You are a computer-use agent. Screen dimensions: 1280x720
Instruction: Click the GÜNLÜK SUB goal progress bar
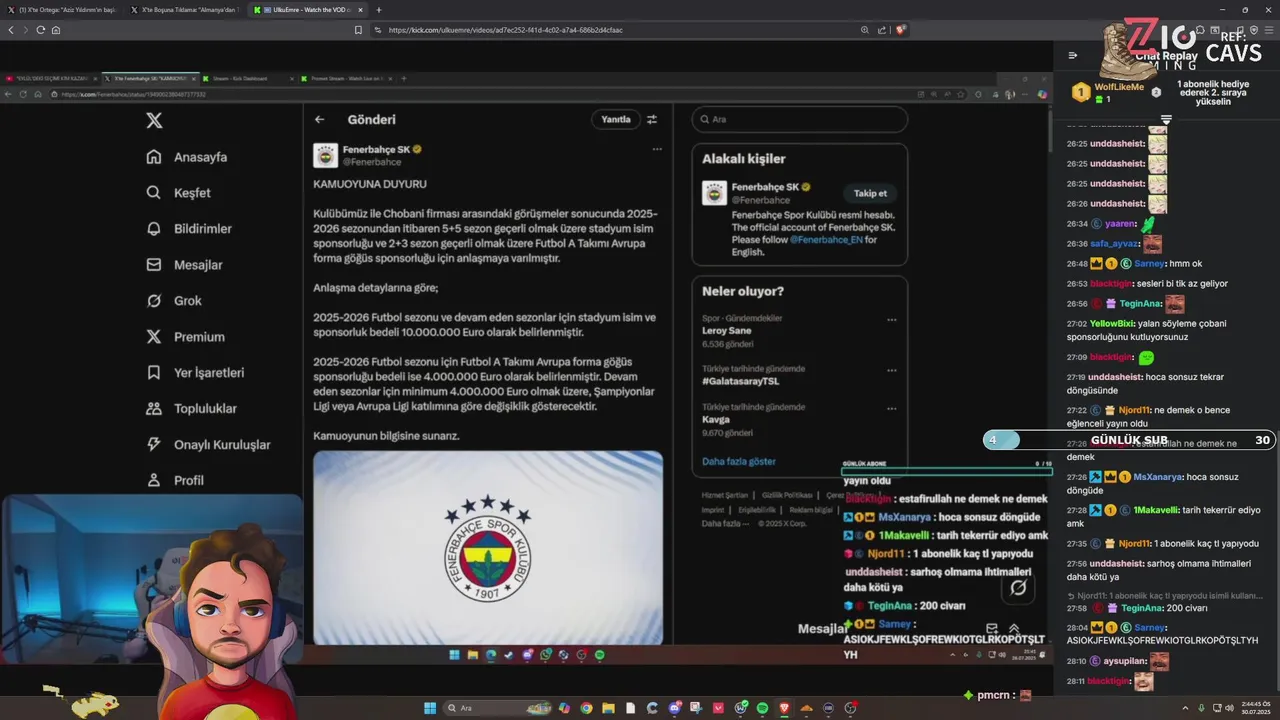pos(1128,440)
